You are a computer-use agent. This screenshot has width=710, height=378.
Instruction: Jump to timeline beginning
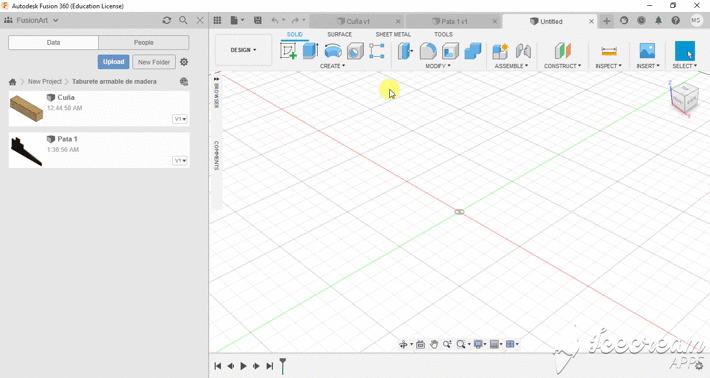tap(218, 366)
